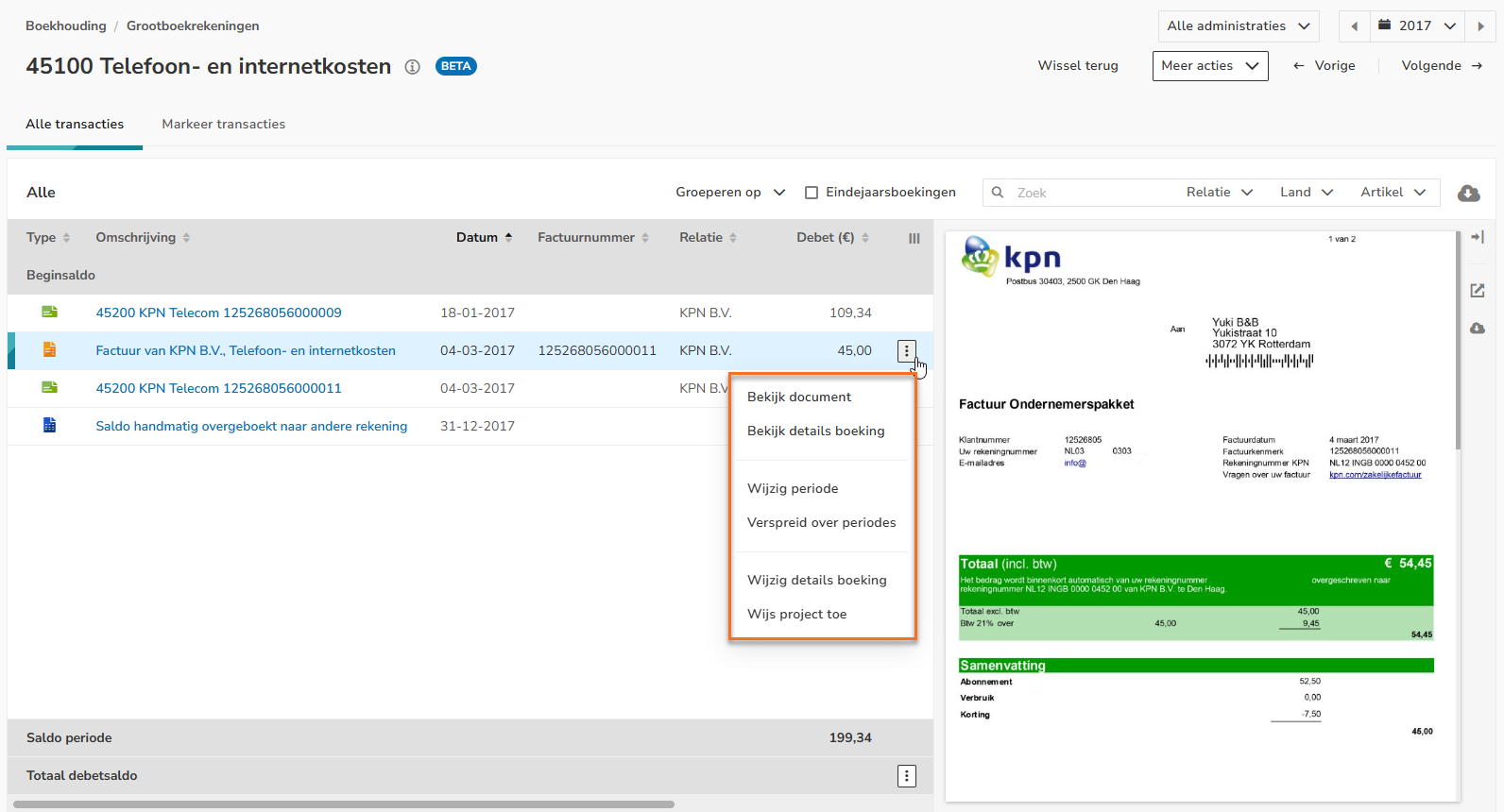Click invoice number 125268056000011 cell
The width and height of the screenshot is (1504, 812).
click(597, 351)
